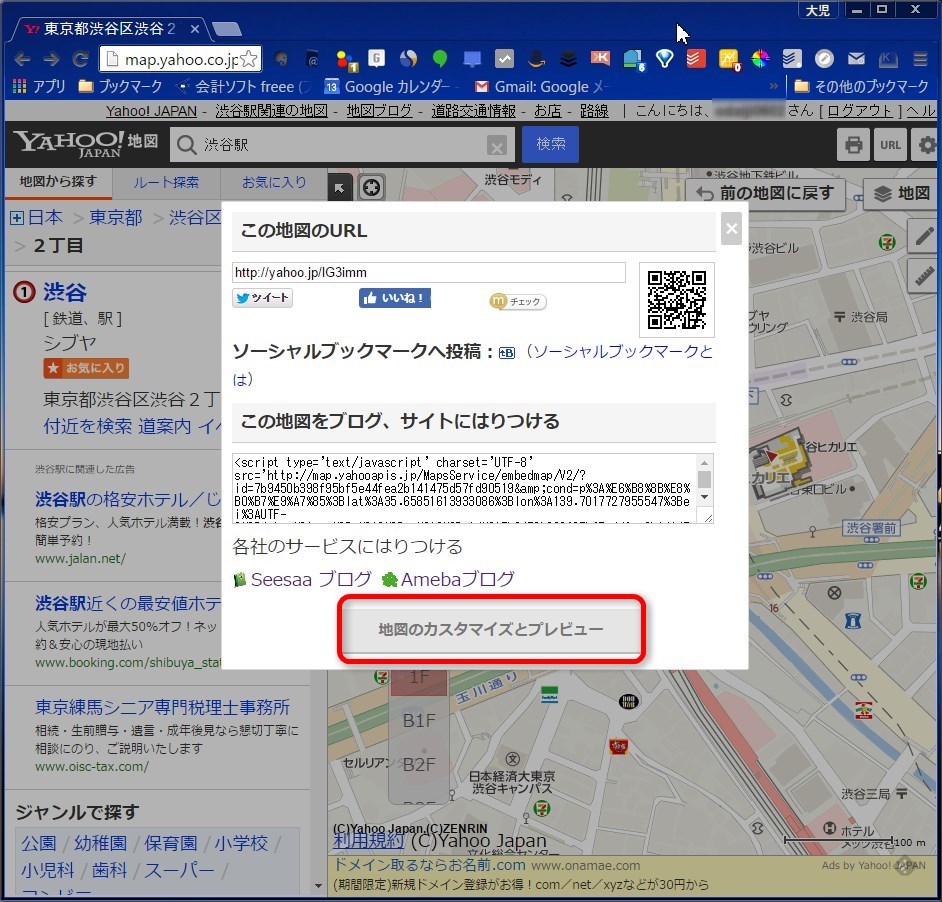Switch to the お気に入り tab
The height and width of the screenshot is (902, 942).
coord(274,183)
